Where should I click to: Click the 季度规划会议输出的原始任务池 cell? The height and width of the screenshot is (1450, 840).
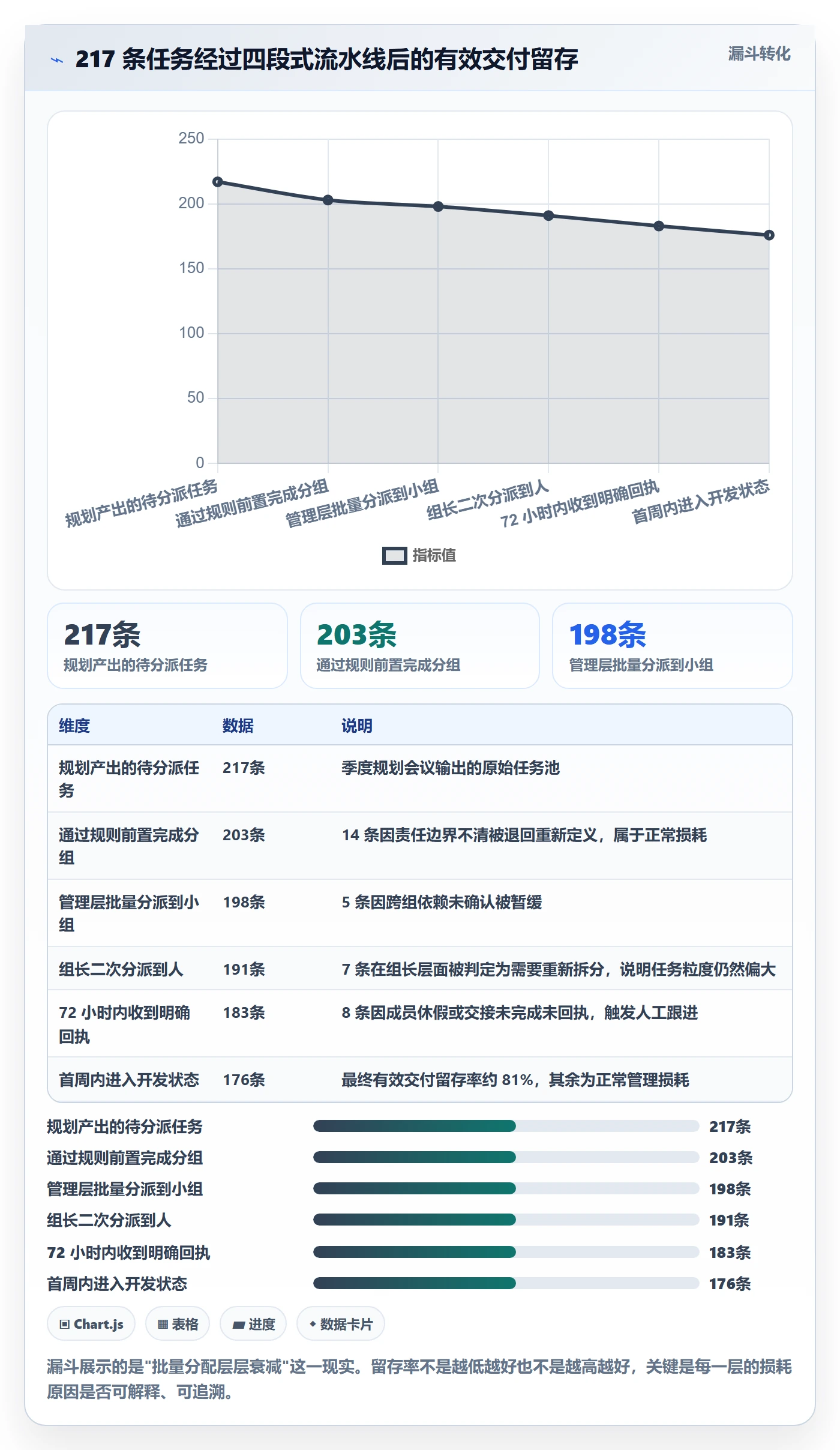[451, 768]
